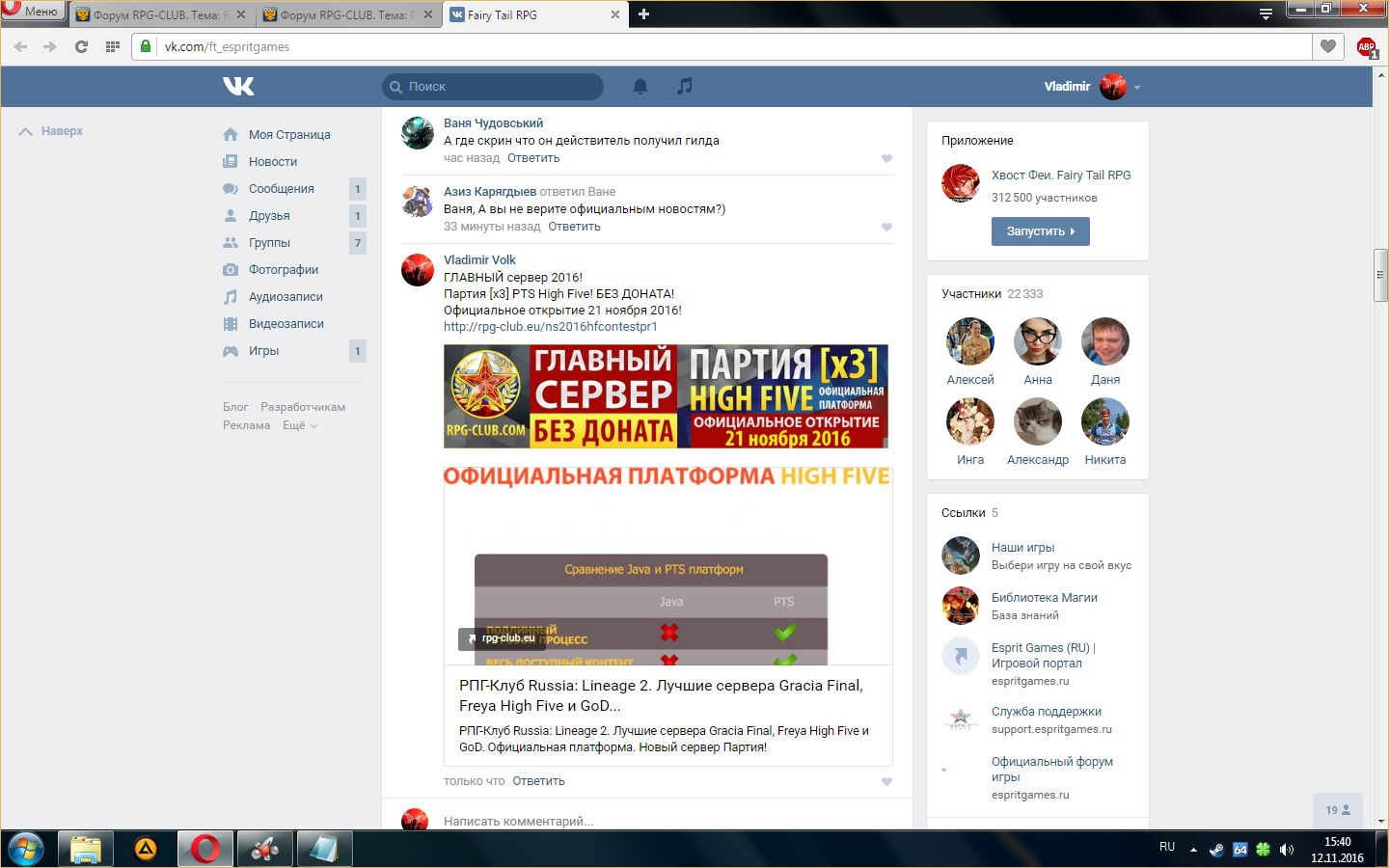Click the Opera bookmark heart icon
Screen dimensions: 1389x868
(x=1328, y=46)
